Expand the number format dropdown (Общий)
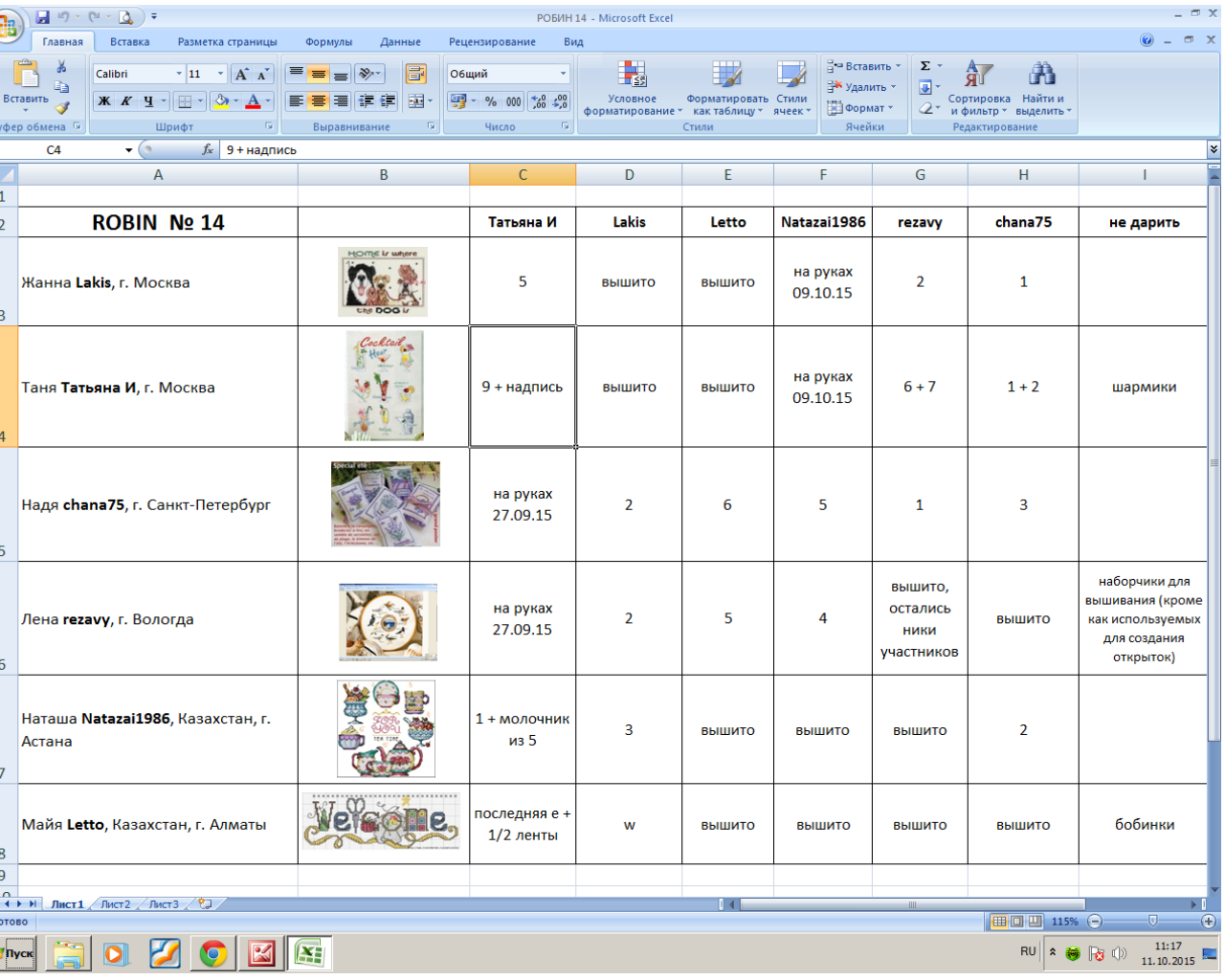The height and width of the screenshot is (980, 1225). point(563,74)
